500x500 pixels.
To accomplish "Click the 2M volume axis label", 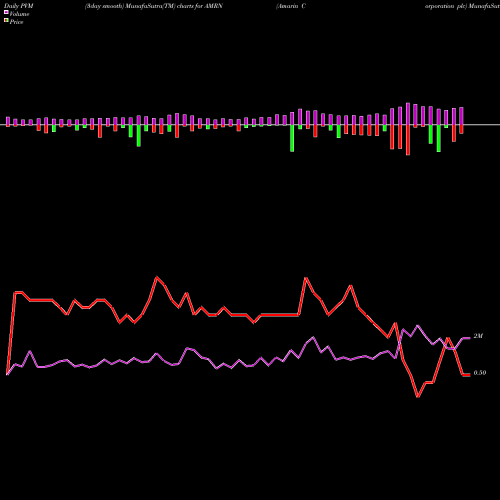I will pyautogui.click(x=478, y=336).
